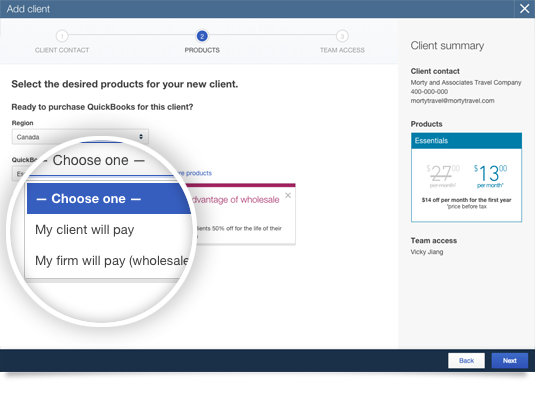Jump to step 3 Team Access

[342, 36]
